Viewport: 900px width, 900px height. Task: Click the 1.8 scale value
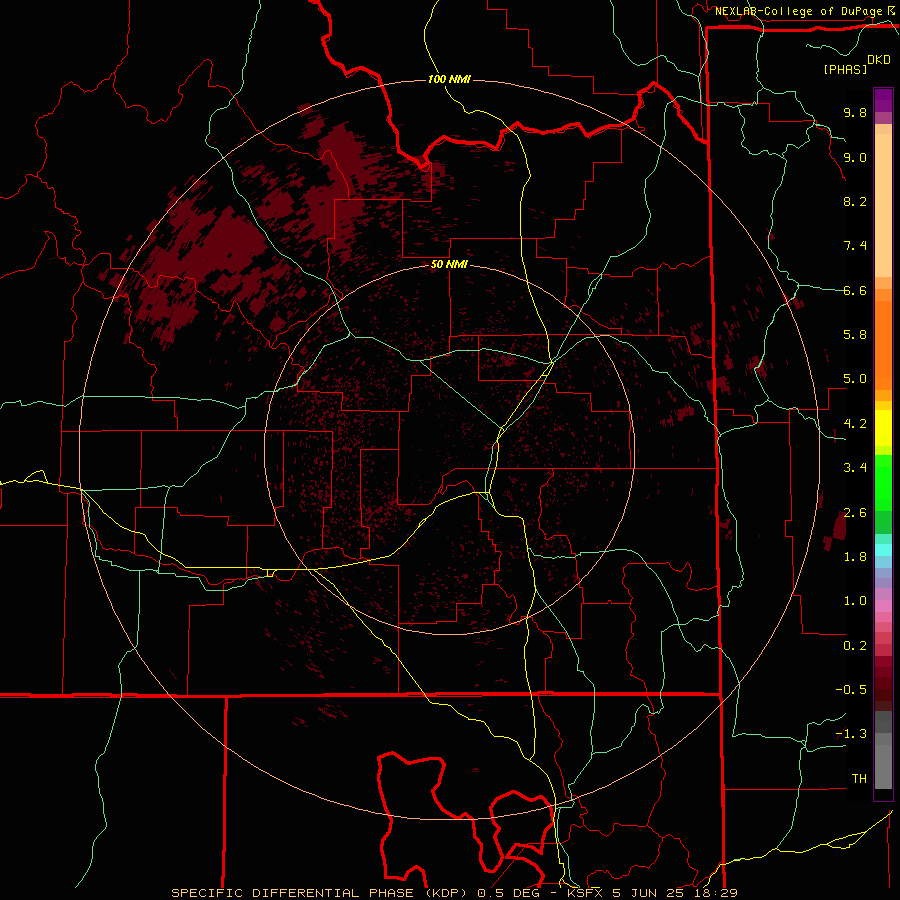click(x=855, y=557)
